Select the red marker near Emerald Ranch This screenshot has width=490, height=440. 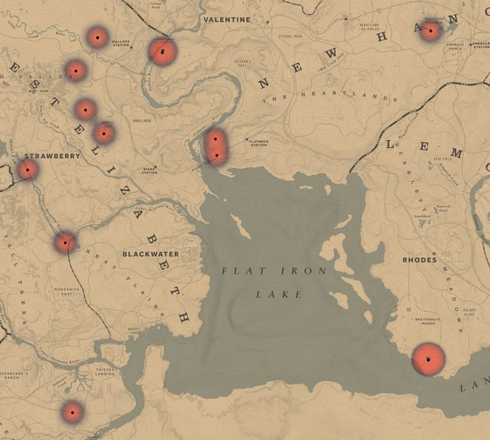[x=430, y=31]
